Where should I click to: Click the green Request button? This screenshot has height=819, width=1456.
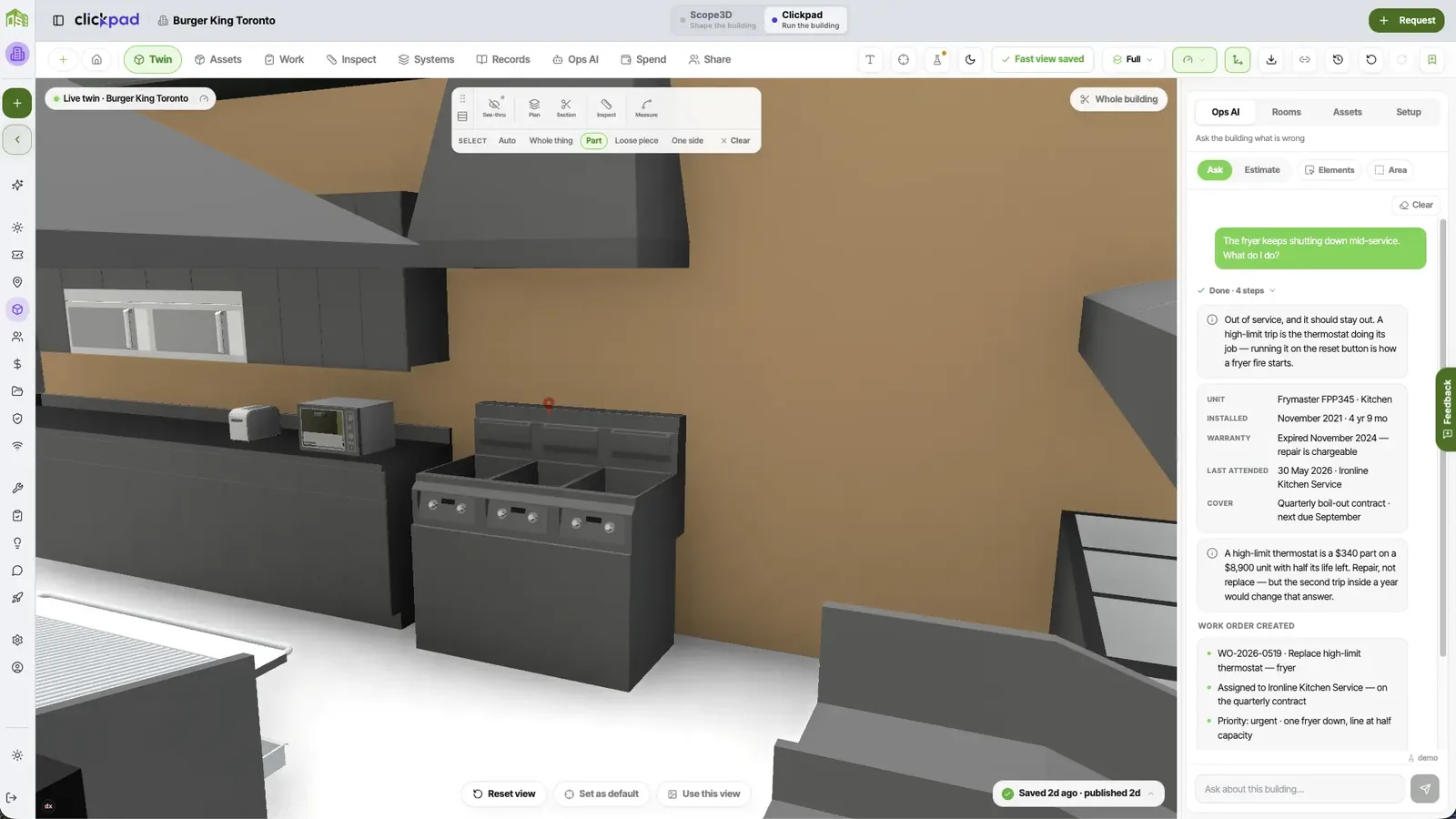[x=1406, y=20]
